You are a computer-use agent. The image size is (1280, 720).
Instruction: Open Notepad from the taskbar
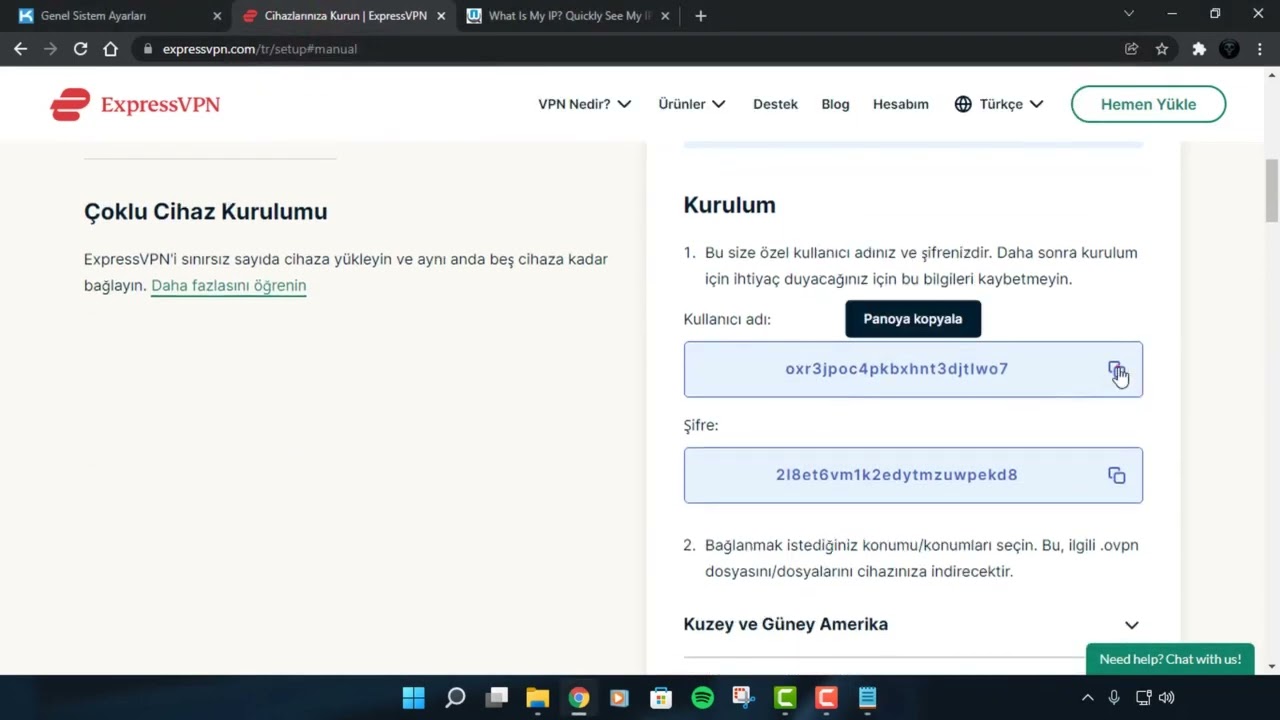(x=867, y=698)
